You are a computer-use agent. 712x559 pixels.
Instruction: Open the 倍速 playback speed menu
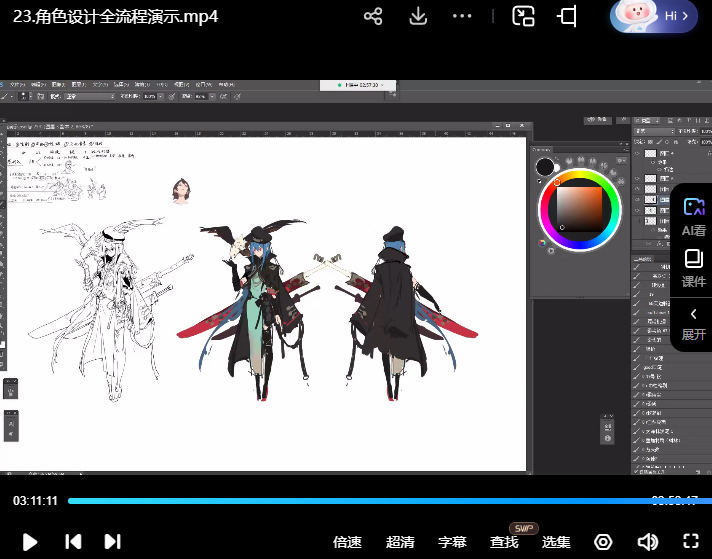coord(347,542)
